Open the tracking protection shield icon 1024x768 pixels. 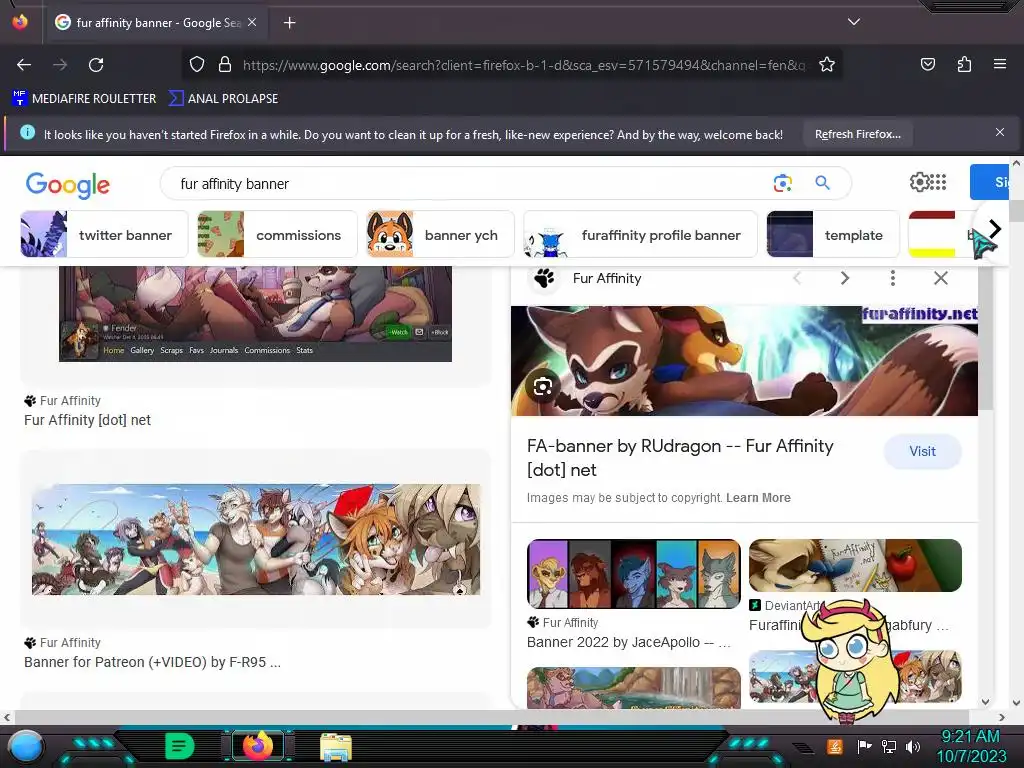(197, 64)
